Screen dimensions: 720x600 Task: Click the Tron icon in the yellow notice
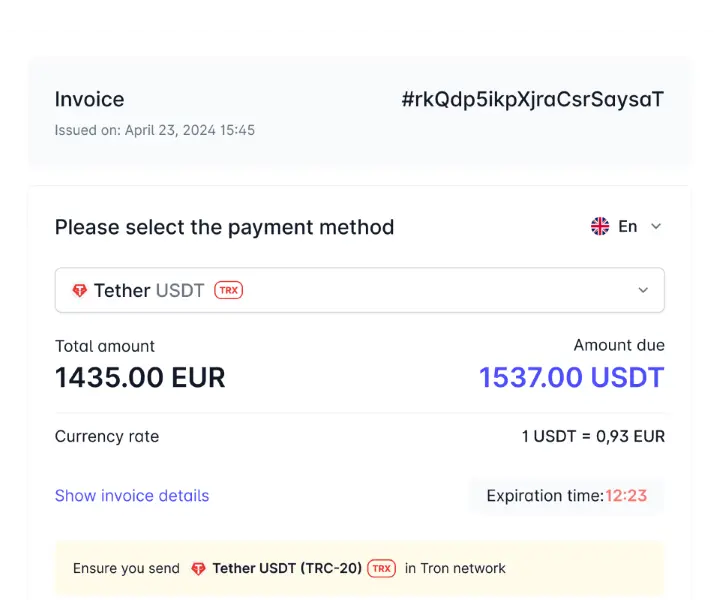click(198, 568)
